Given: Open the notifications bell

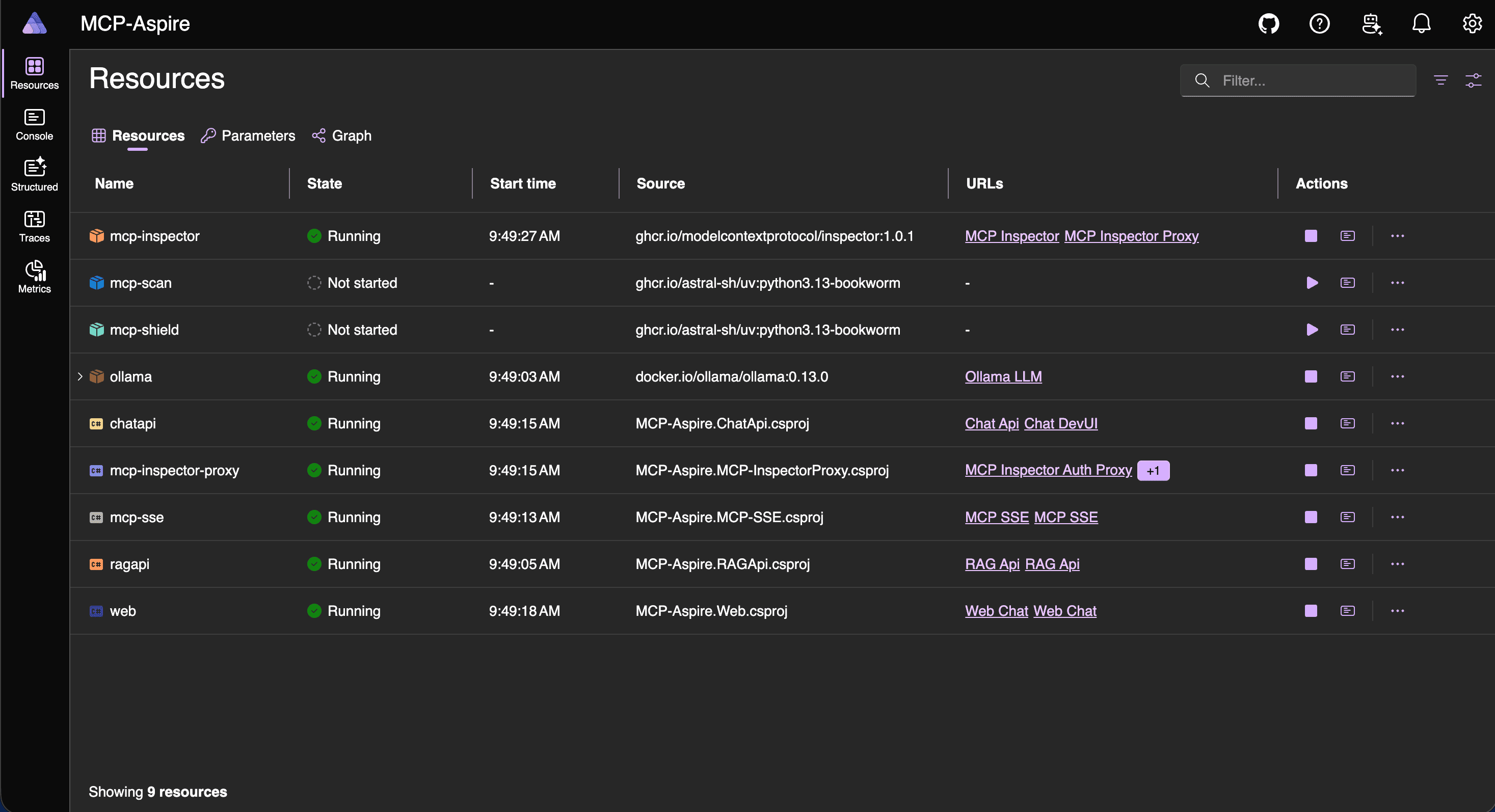Looking at the screenshot, I should coord(1421,24).
